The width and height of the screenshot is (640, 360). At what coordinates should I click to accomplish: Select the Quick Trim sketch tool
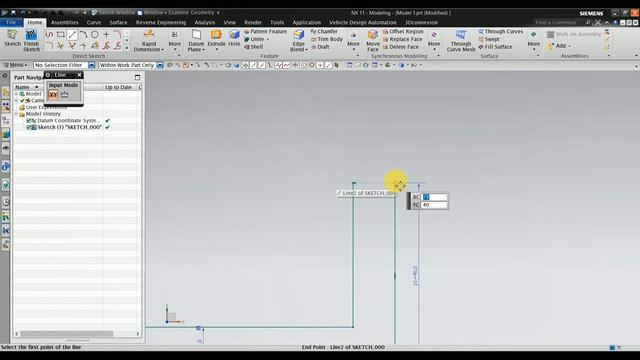coord(60,46)
